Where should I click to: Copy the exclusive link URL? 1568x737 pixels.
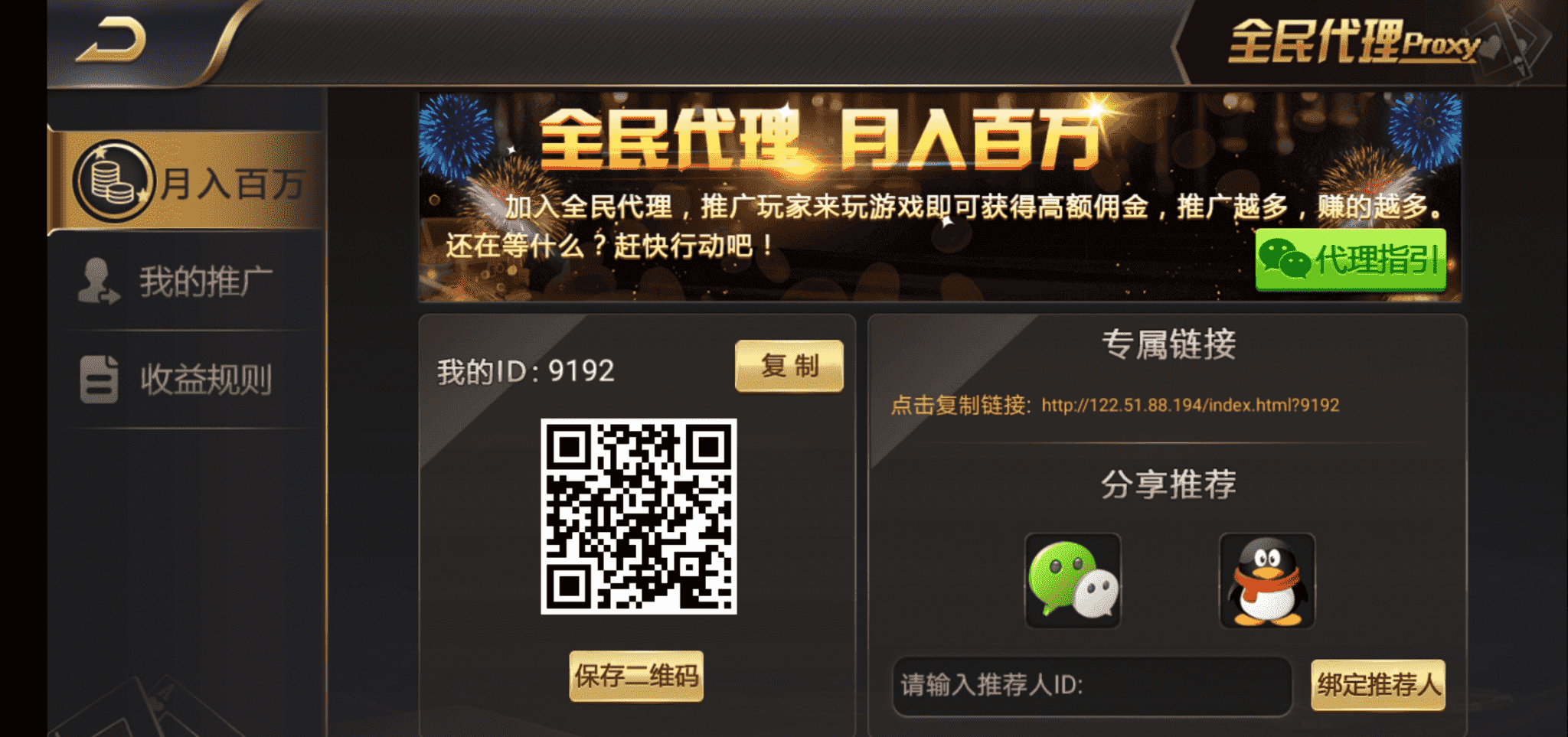tap(1191, 405)
